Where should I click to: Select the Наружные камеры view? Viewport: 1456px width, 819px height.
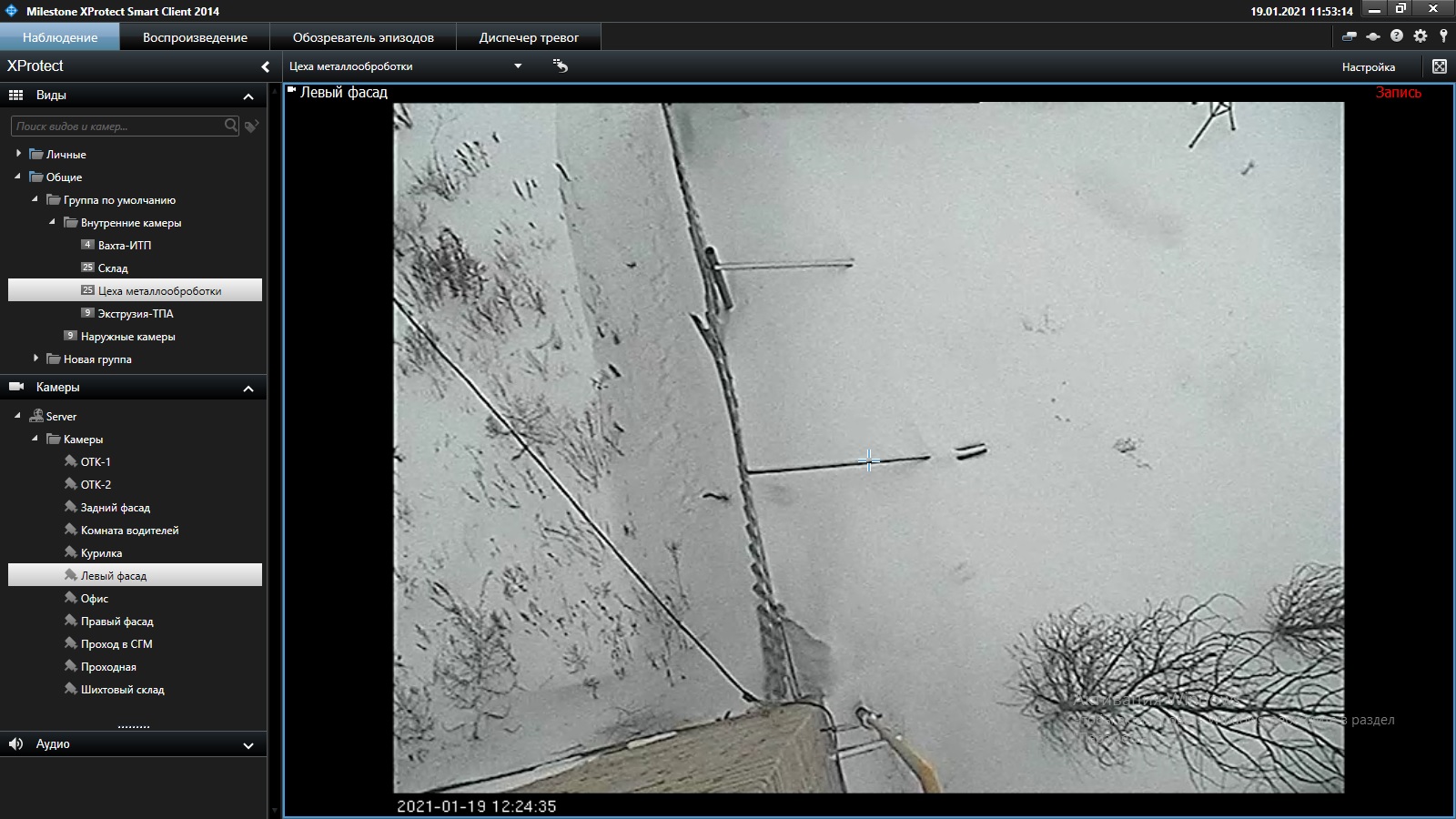click(x=127, y=336)
